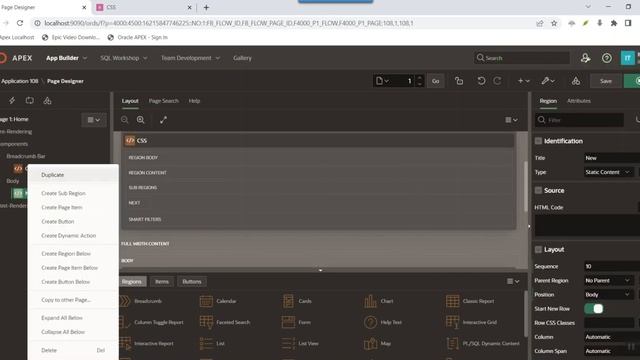Expand the Layout pane to full size
This screenshot has width=640, height=360.
click(x=163, y=120)
